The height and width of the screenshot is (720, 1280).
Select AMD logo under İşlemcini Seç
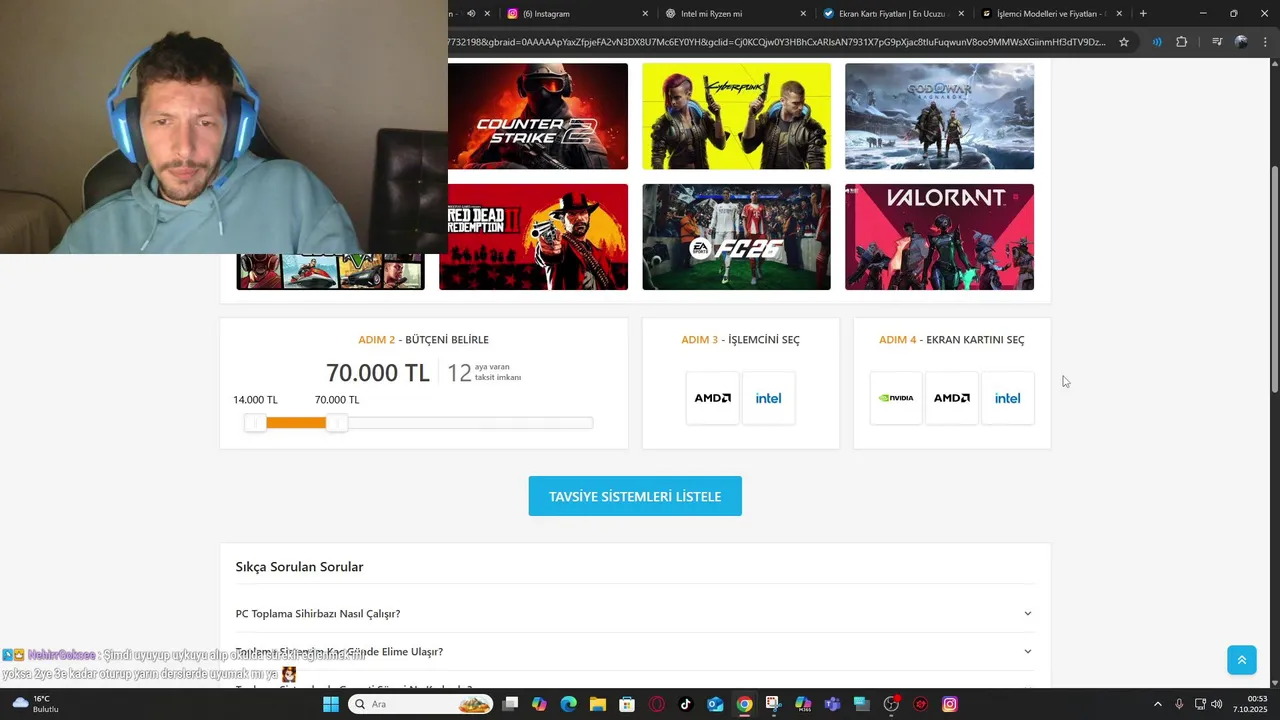(x=713, y=398)
